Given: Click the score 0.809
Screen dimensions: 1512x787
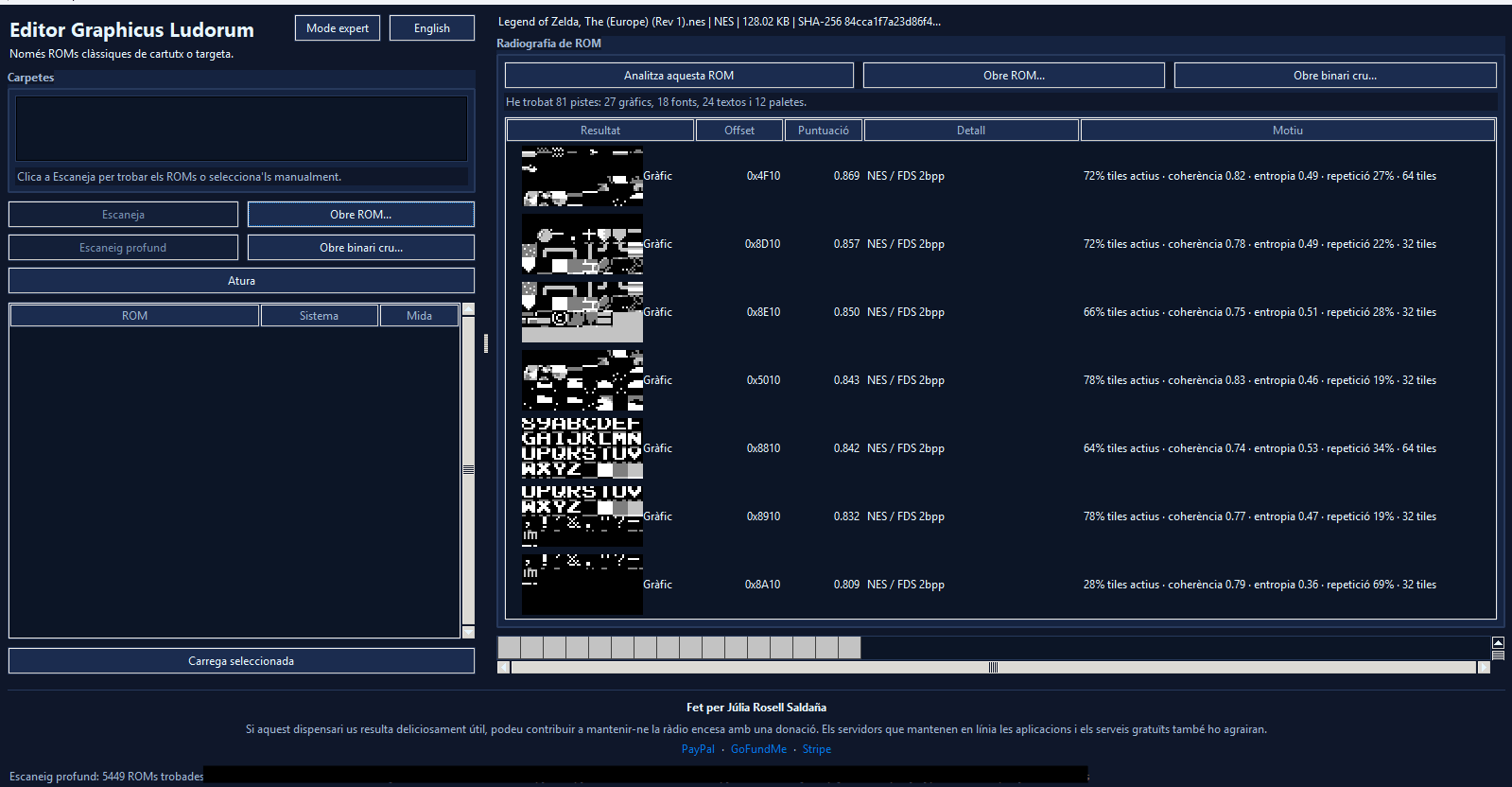Looking at the screenshot, I should [x=846, y=585].
